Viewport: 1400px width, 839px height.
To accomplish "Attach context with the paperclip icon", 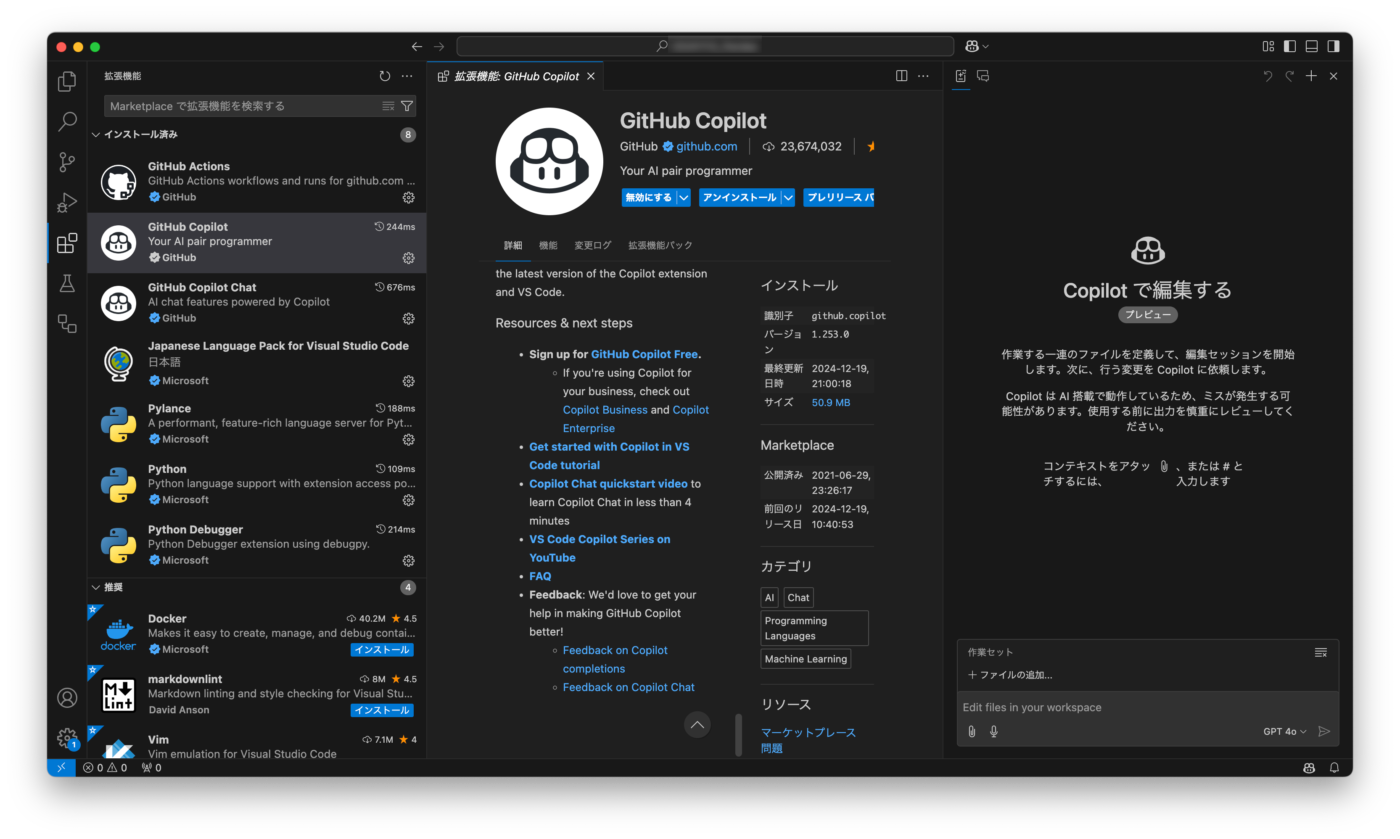I will coord(971,732).
